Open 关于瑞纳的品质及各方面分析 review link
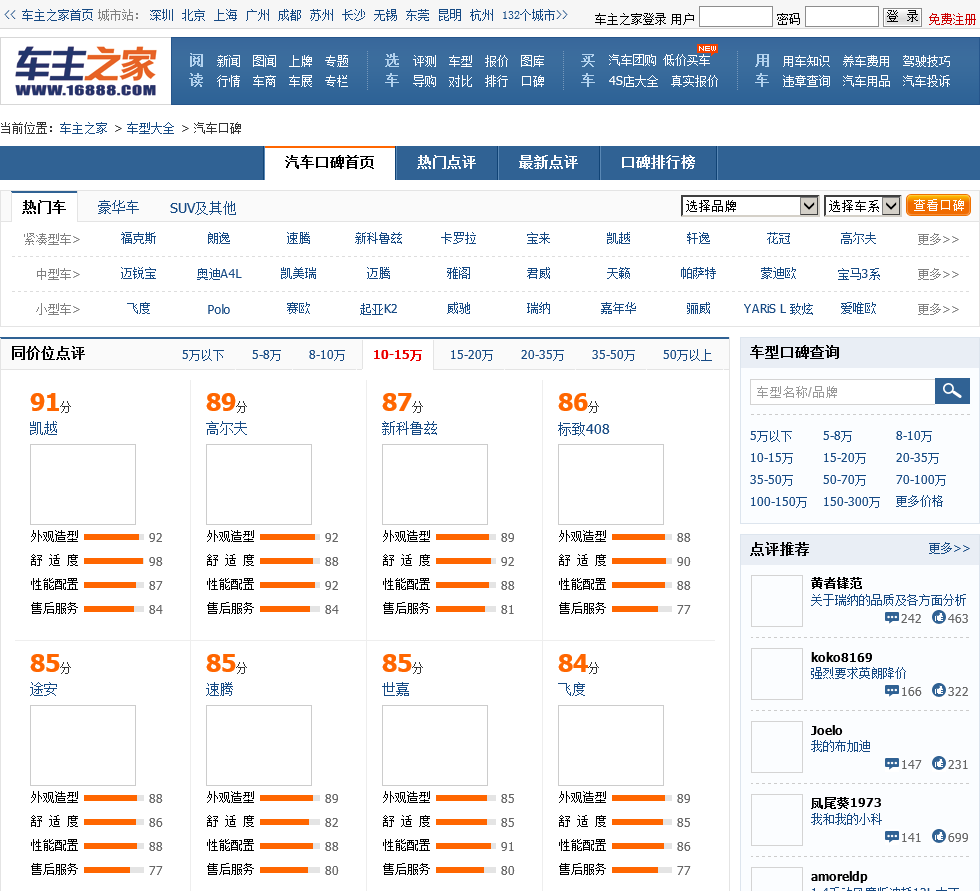Screen dimensions: 980x891 click(888, 600)
